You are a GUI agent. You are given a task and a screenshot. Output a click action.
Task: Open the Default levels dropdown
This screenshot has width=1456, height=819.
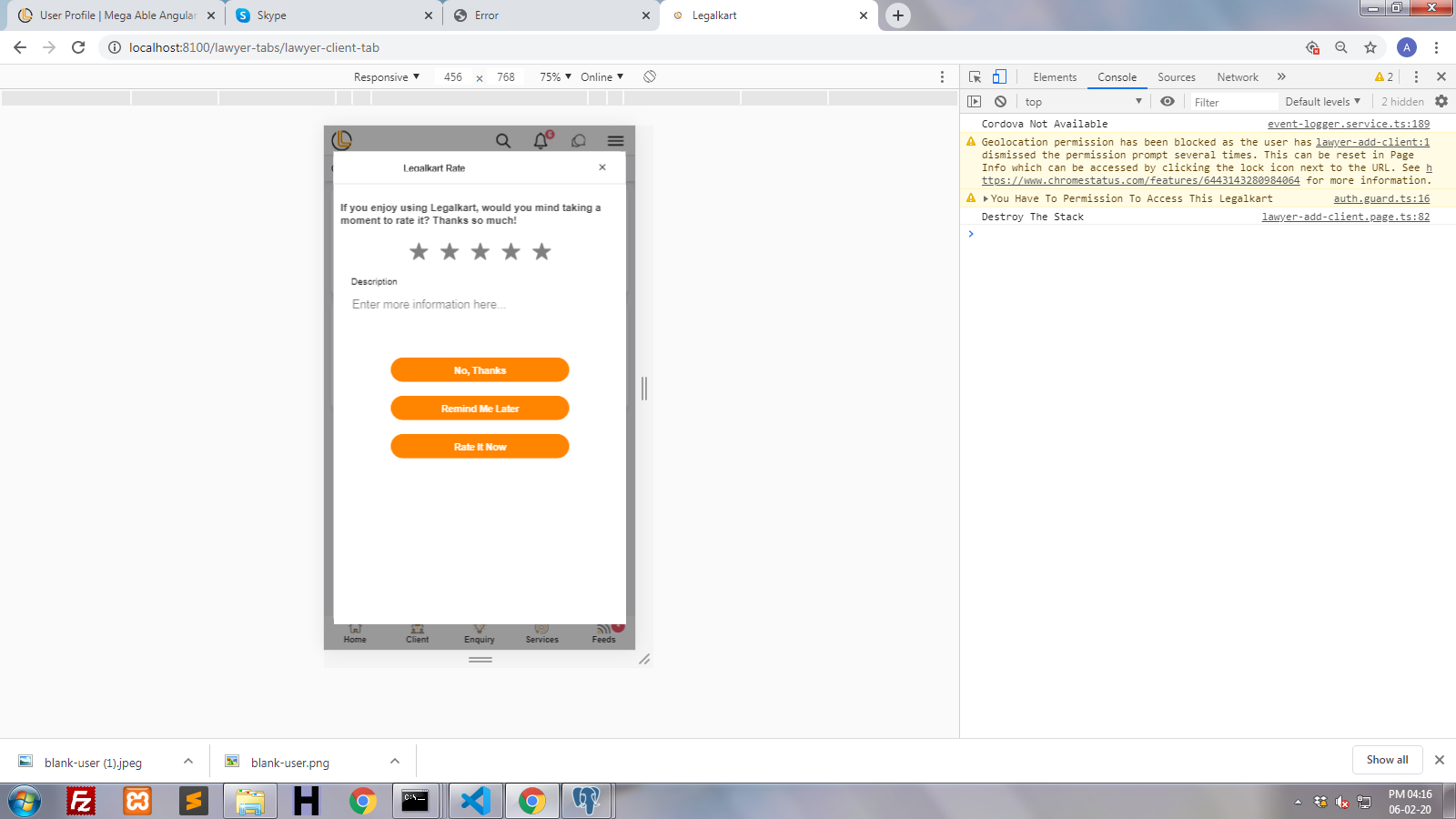pyautogui.click(x=1322, y=102)
